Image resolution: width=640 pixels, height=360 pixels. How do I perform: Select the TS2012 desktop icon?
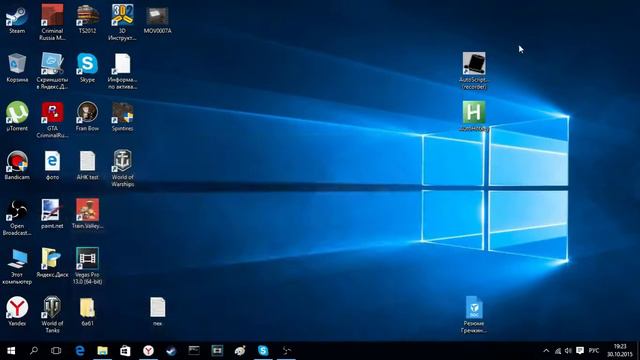click(x=87, y=20)
